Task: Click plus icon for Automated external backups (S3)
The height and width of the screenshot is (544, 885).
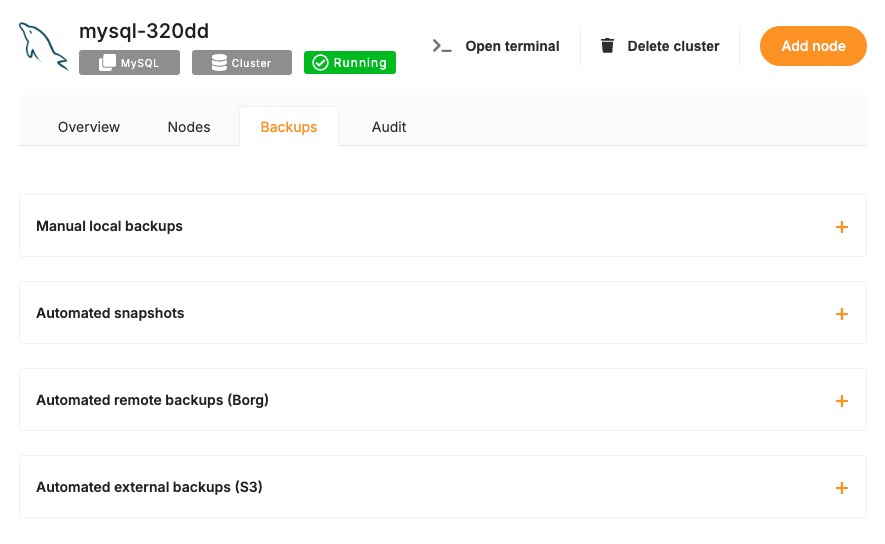Action: pos(841,488)
